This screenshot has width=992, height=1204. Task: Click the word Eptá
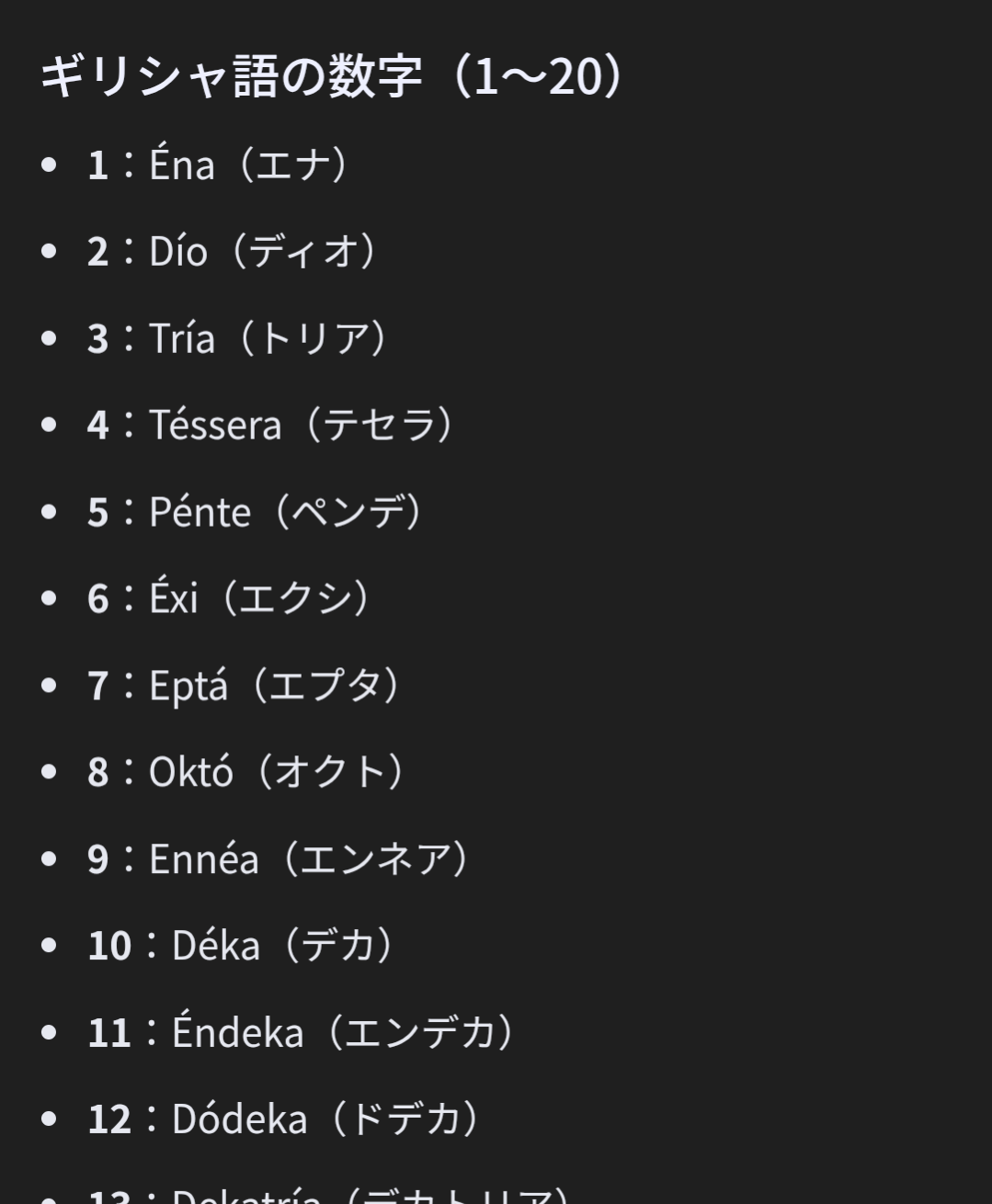[188, 686]
